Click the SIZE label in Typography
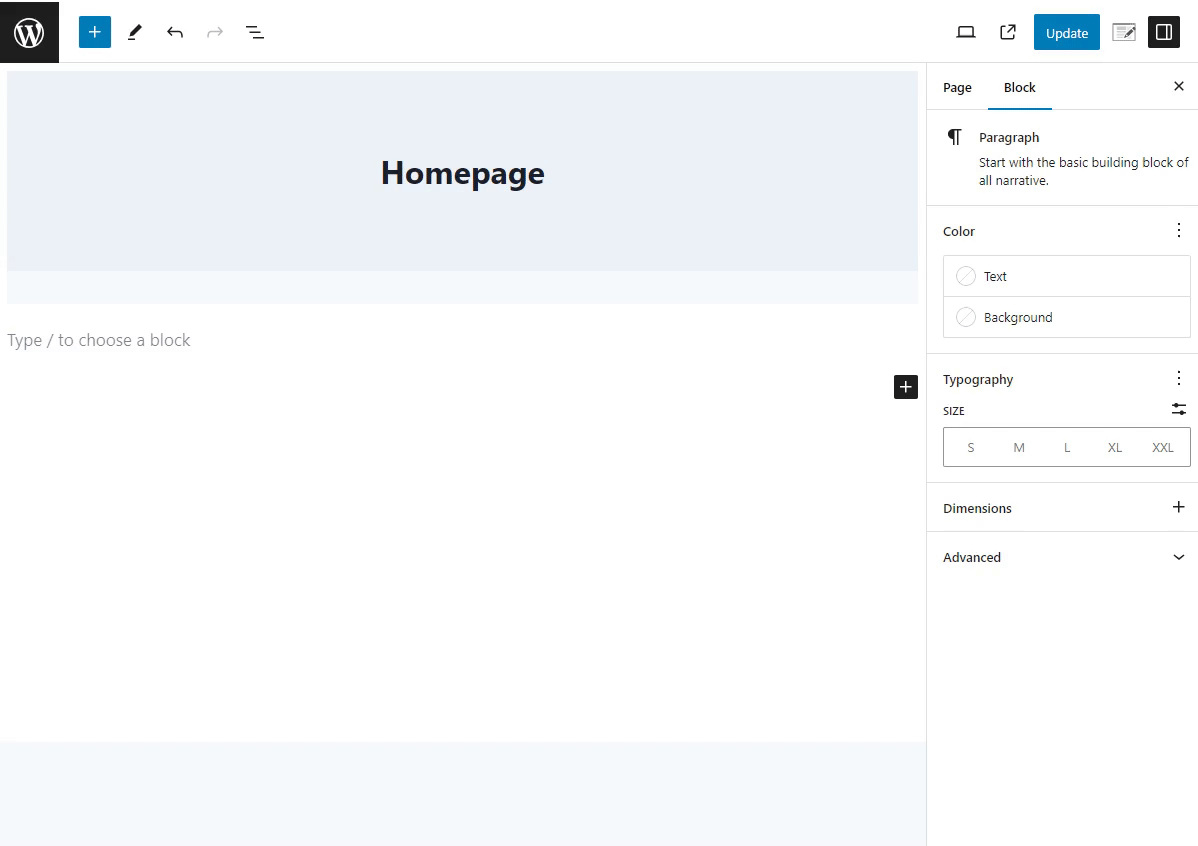The width and height of the screenshot is (1198, 846). tap(954, 411)
